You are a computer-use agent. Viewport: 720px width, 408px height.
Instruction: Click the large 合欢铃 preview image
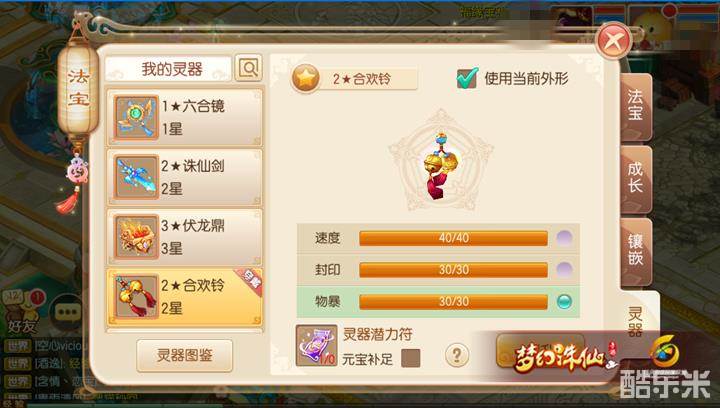pos(441,166)
